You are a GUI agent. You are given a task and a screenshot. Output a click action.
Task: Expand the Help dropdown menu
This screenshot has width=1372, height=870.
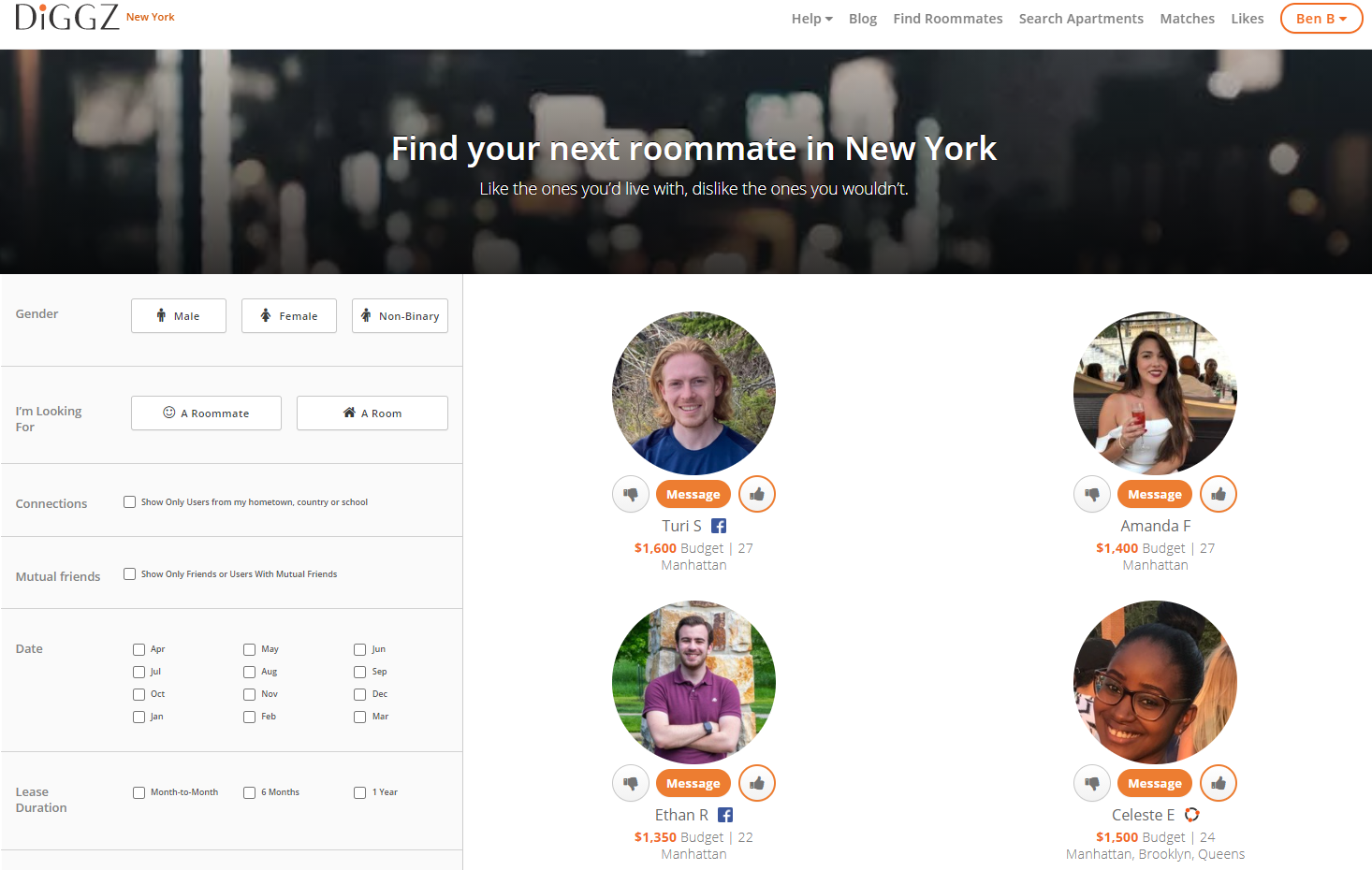tap(812, 19)
